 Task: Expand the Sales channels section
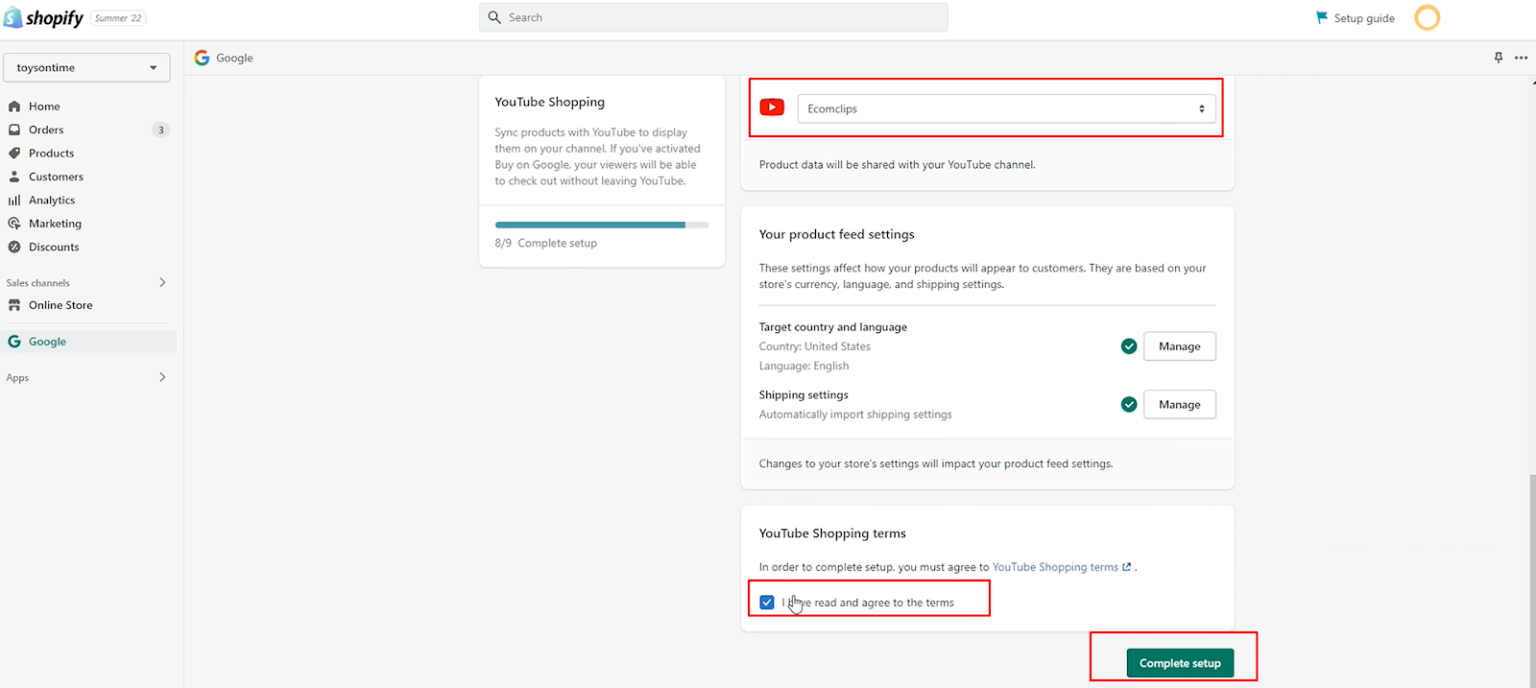pos(161,283)
